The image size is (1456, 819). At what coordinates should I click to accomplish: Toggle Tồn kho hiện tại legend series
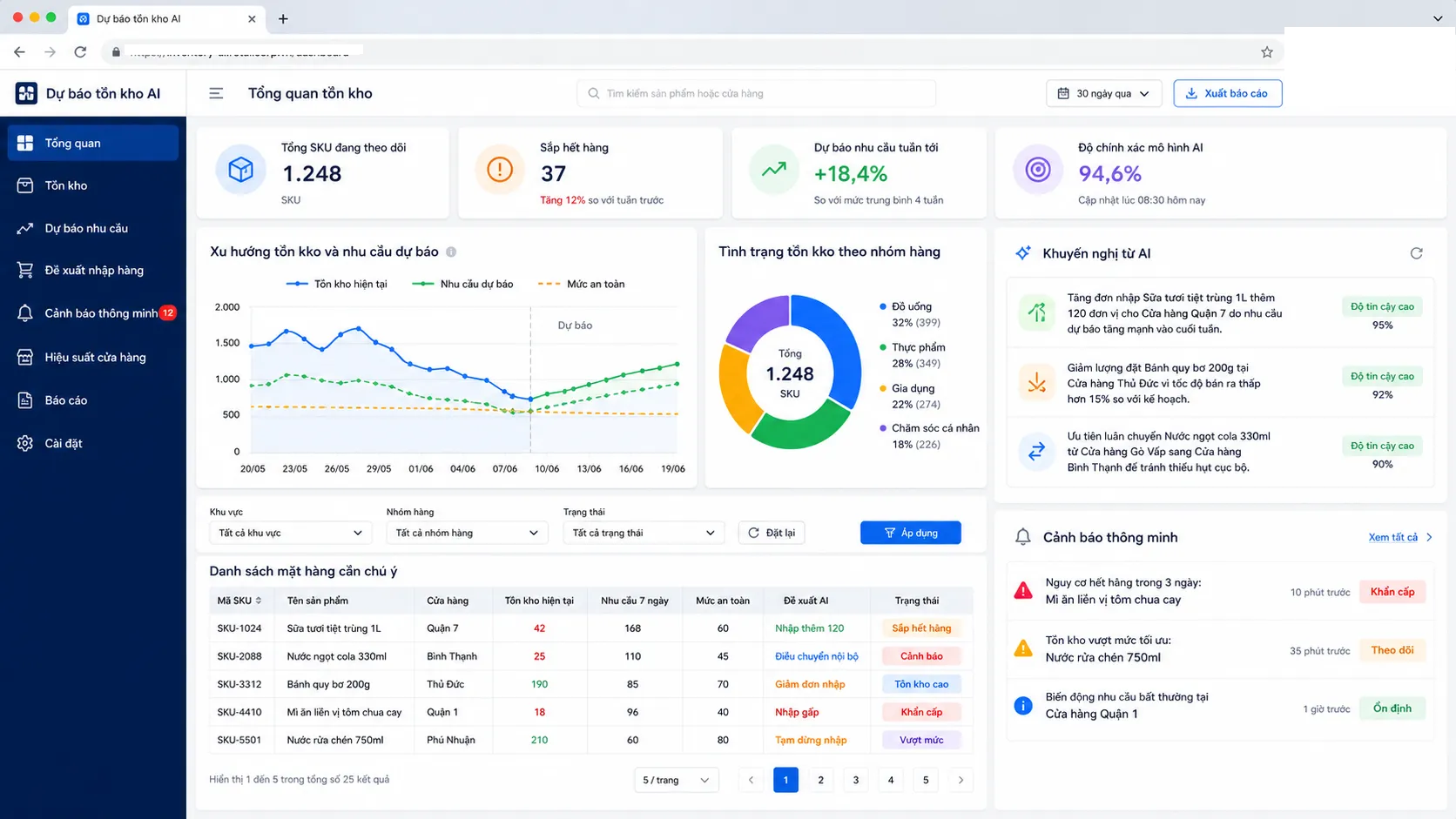pos(337,284)
